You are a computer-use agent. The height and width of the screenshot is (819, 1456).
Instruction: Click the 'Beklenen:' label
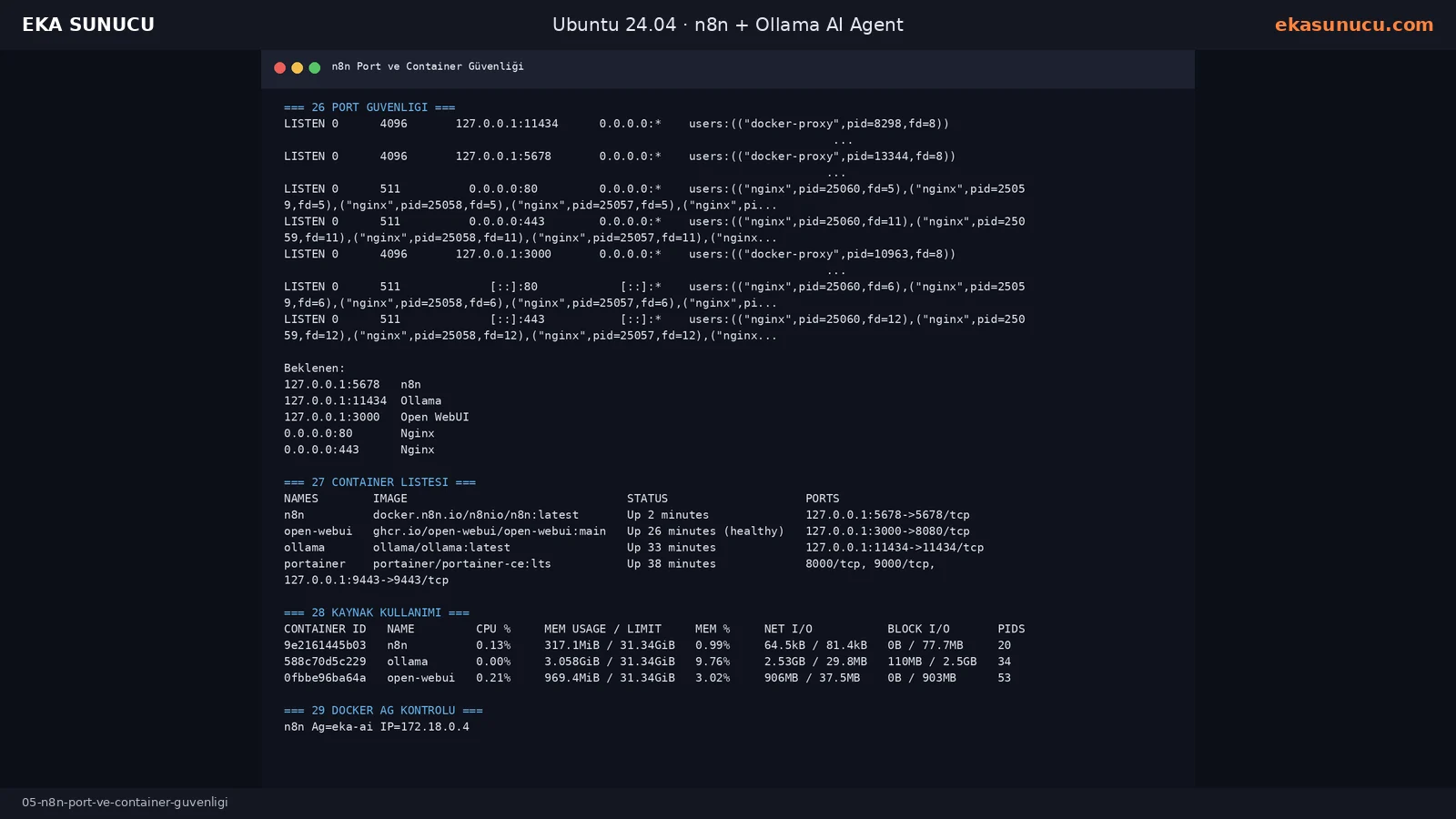(x=315, y=369)
